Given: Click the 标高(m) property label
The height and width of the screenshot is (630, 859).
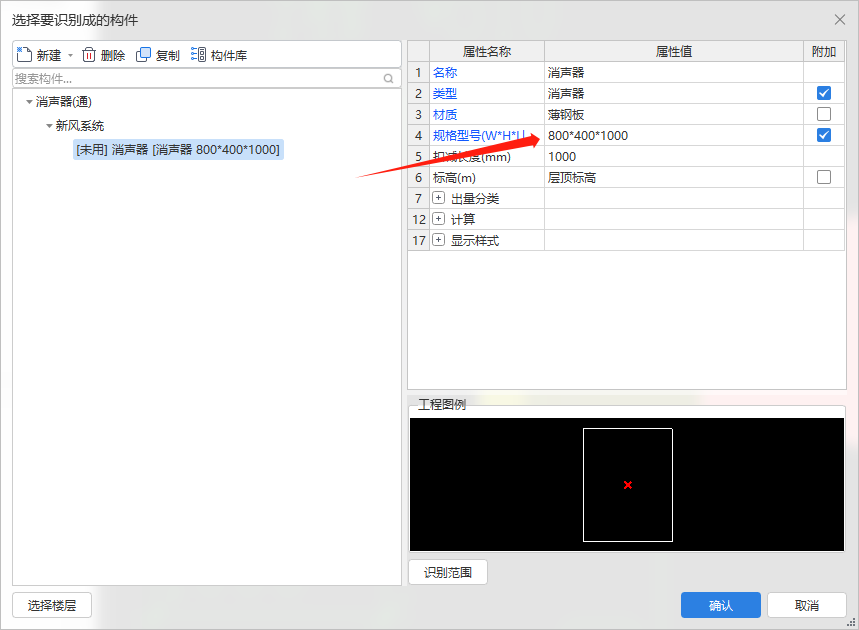Looking at the screenshot, I should 454,177.
